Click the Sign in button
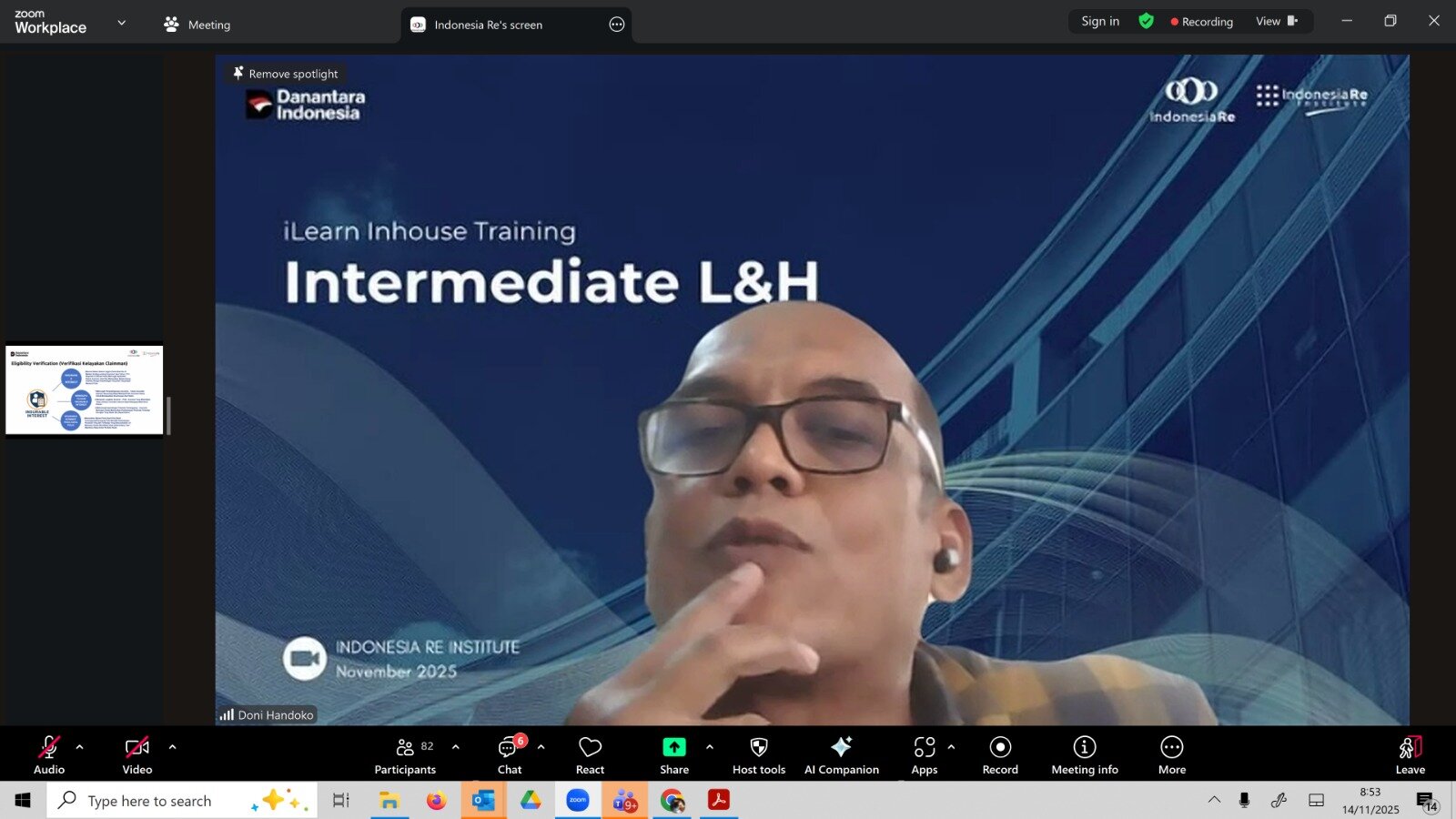The image size is (1456, 819). pos(1100,22)
